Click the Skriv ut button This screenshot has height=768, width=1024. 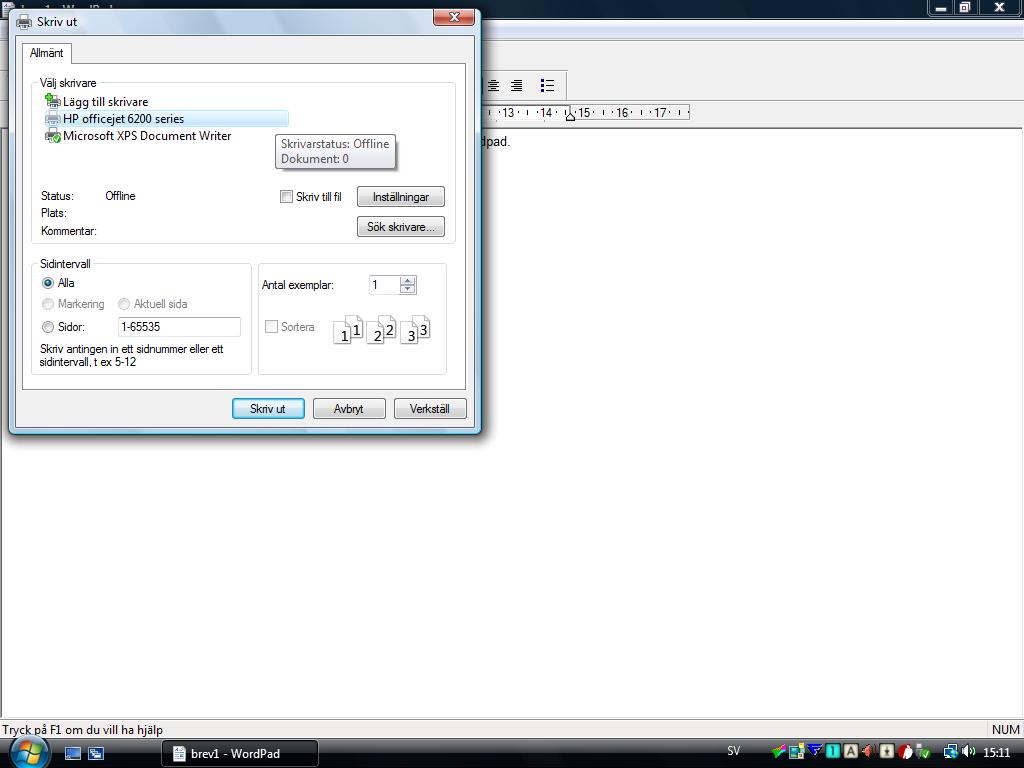pos(268,409)
